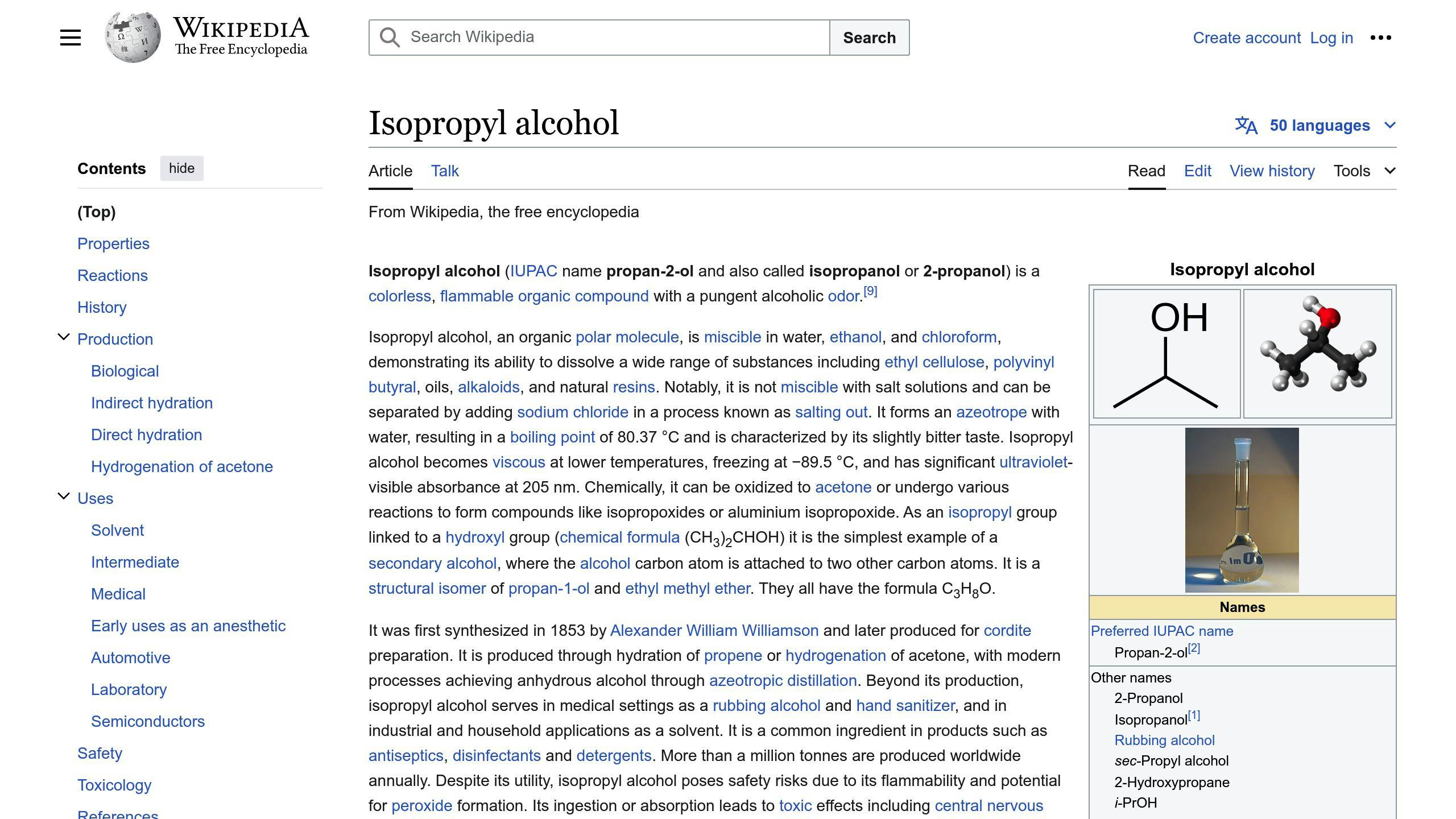This screenshot has height=819, width=1456.
Task: Click Rubbing alcohol link in infobox
Action: pyautogui.click(x=1164, y=741)
